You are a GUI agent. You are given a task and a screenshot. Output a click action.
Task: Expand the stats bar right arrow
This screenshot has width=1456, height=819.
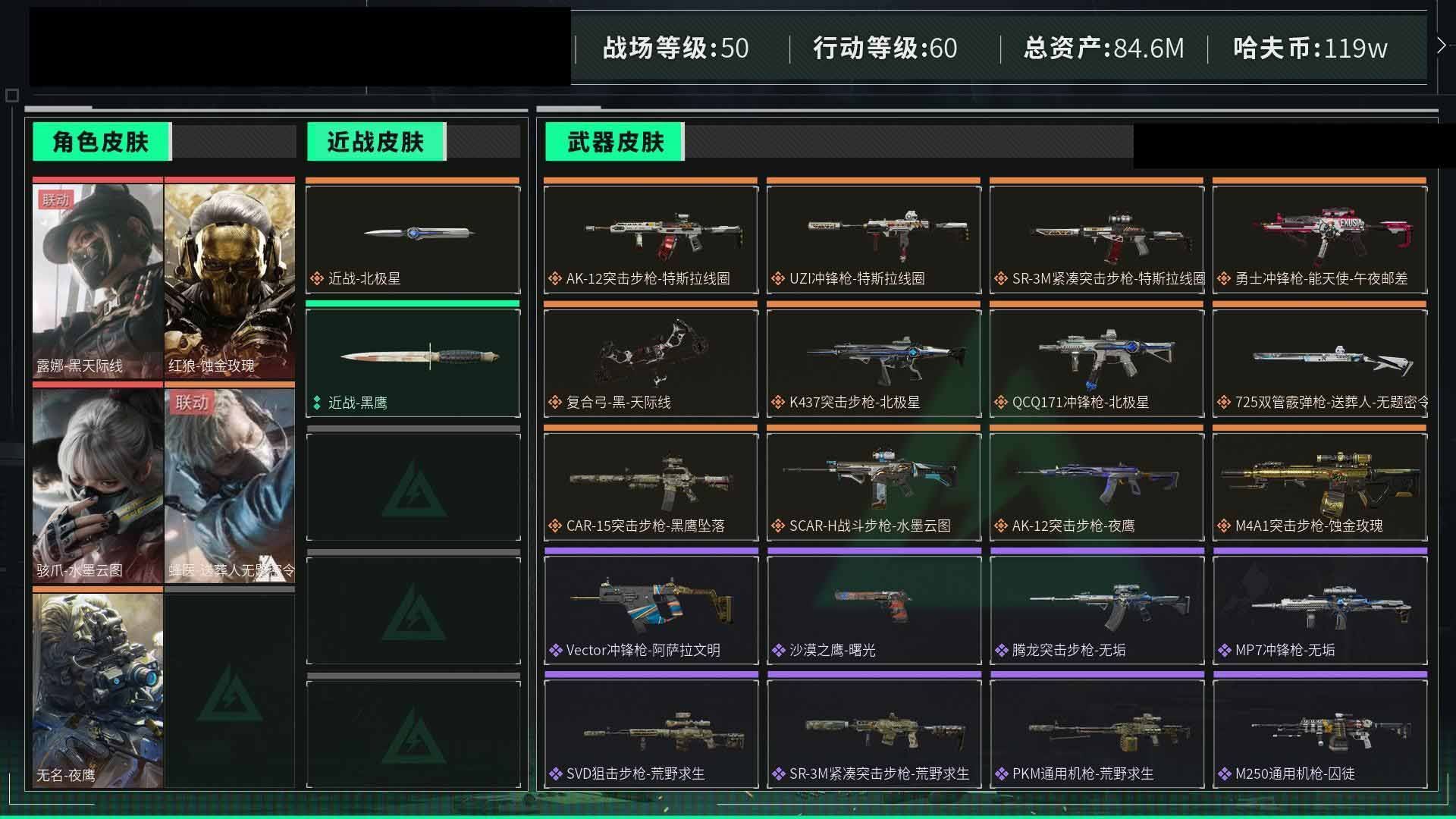pos(1441,46)
